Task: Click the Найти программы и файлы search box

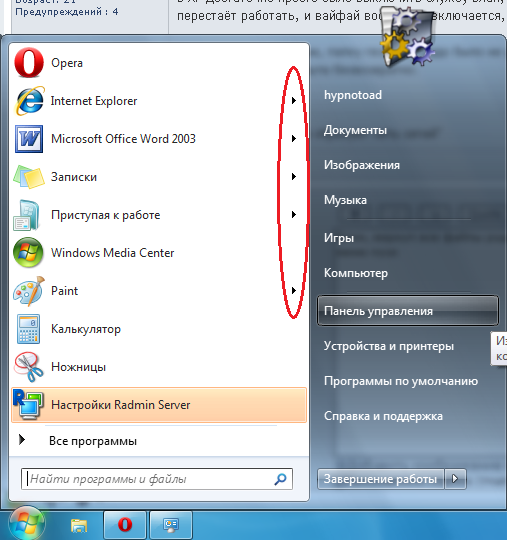Action: coord(157,479)
